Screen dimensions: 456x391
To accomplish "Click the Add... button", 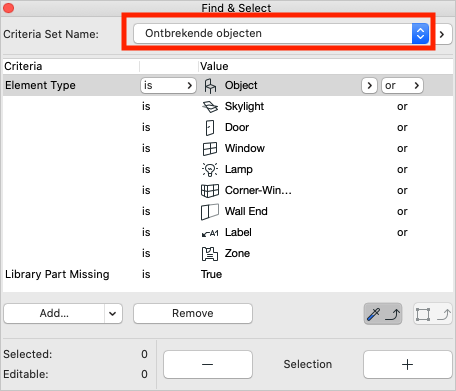I will tap(54, 313).
